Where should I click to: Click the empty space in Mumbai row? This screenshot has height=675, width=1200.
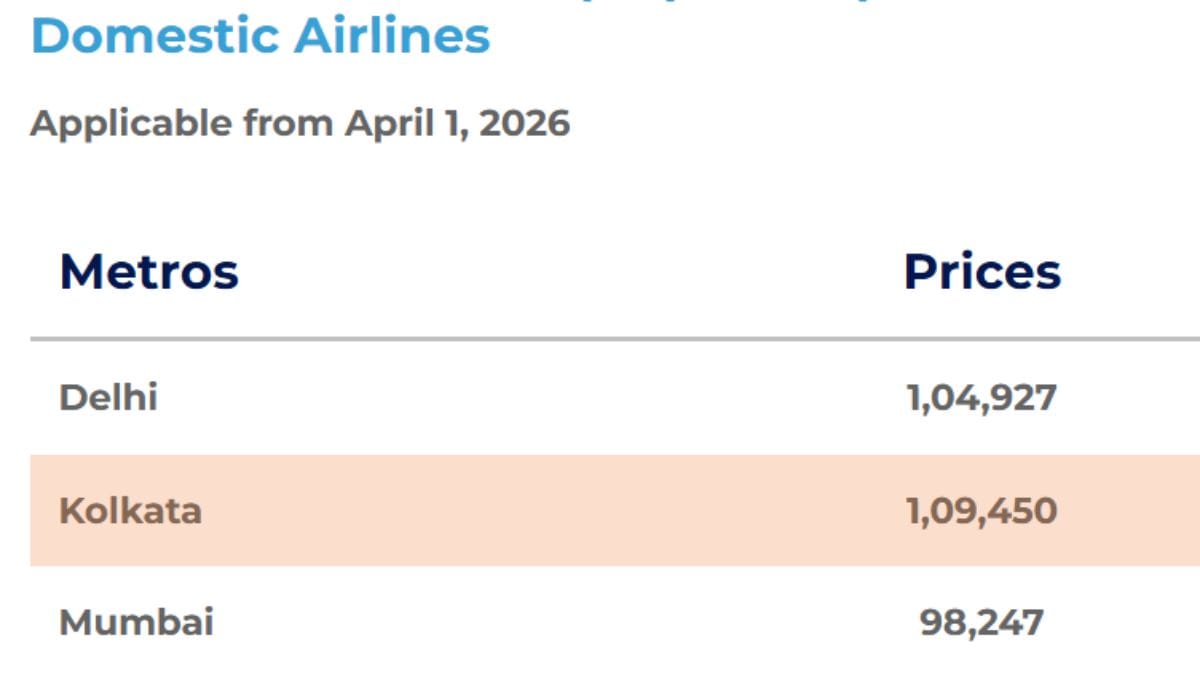click(x=550, y=623)
